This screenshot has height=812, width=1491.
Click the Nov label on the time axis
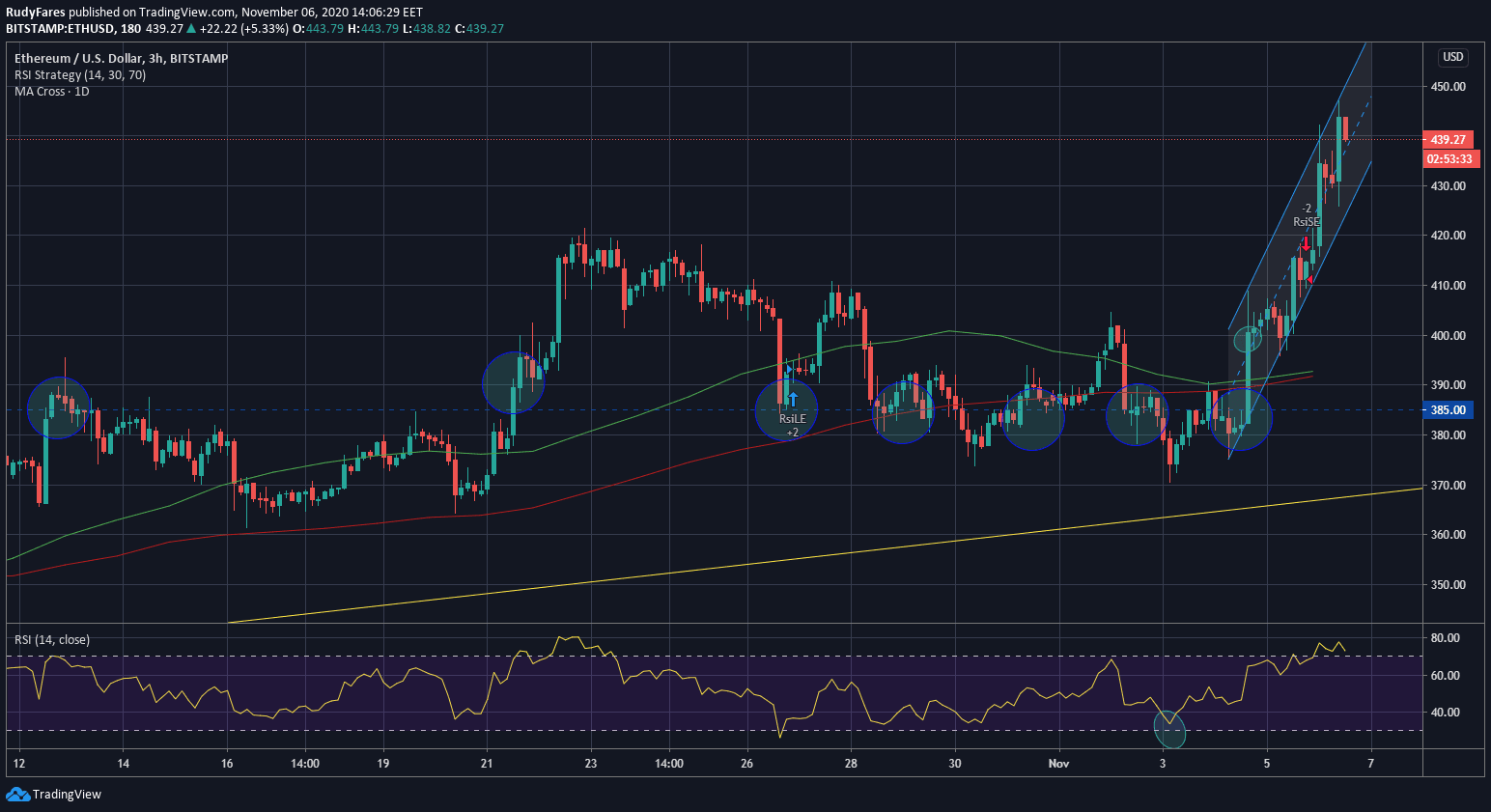click(1058, 764)
